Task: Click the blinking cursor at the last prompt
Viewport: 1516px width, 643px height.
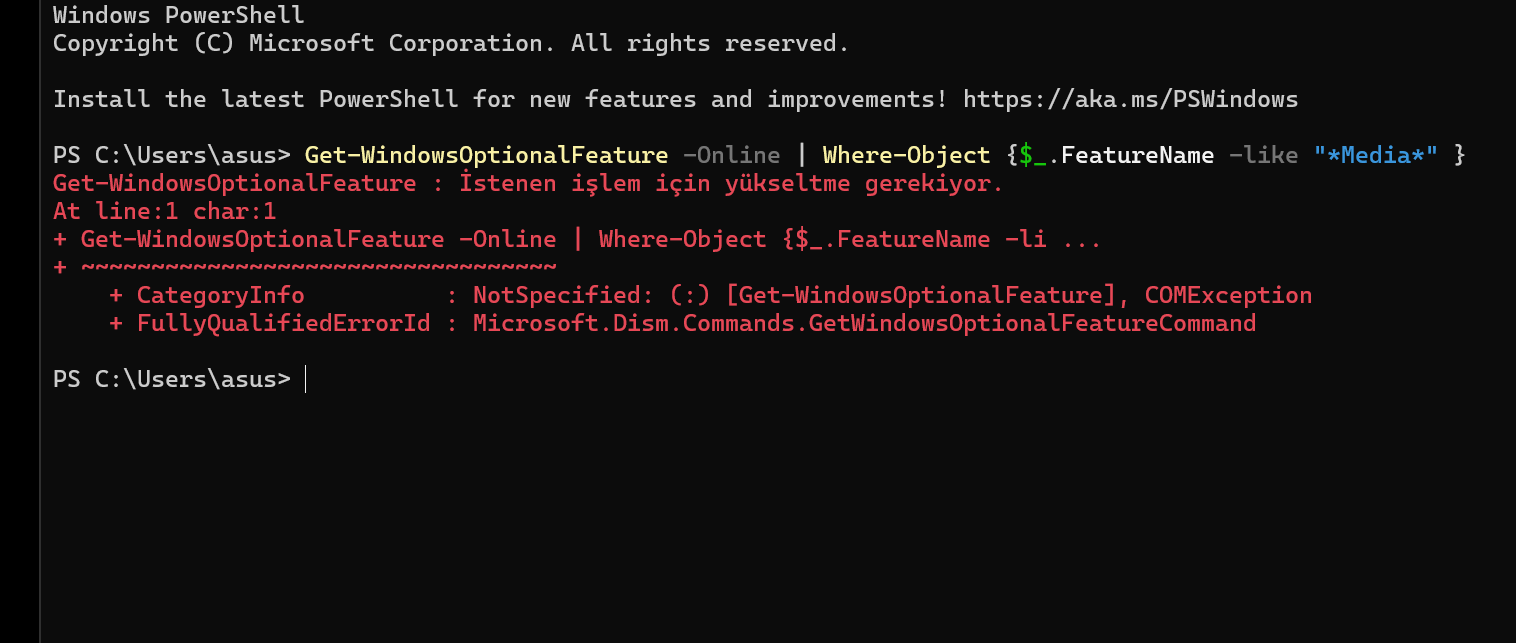Action: point(305,379)
